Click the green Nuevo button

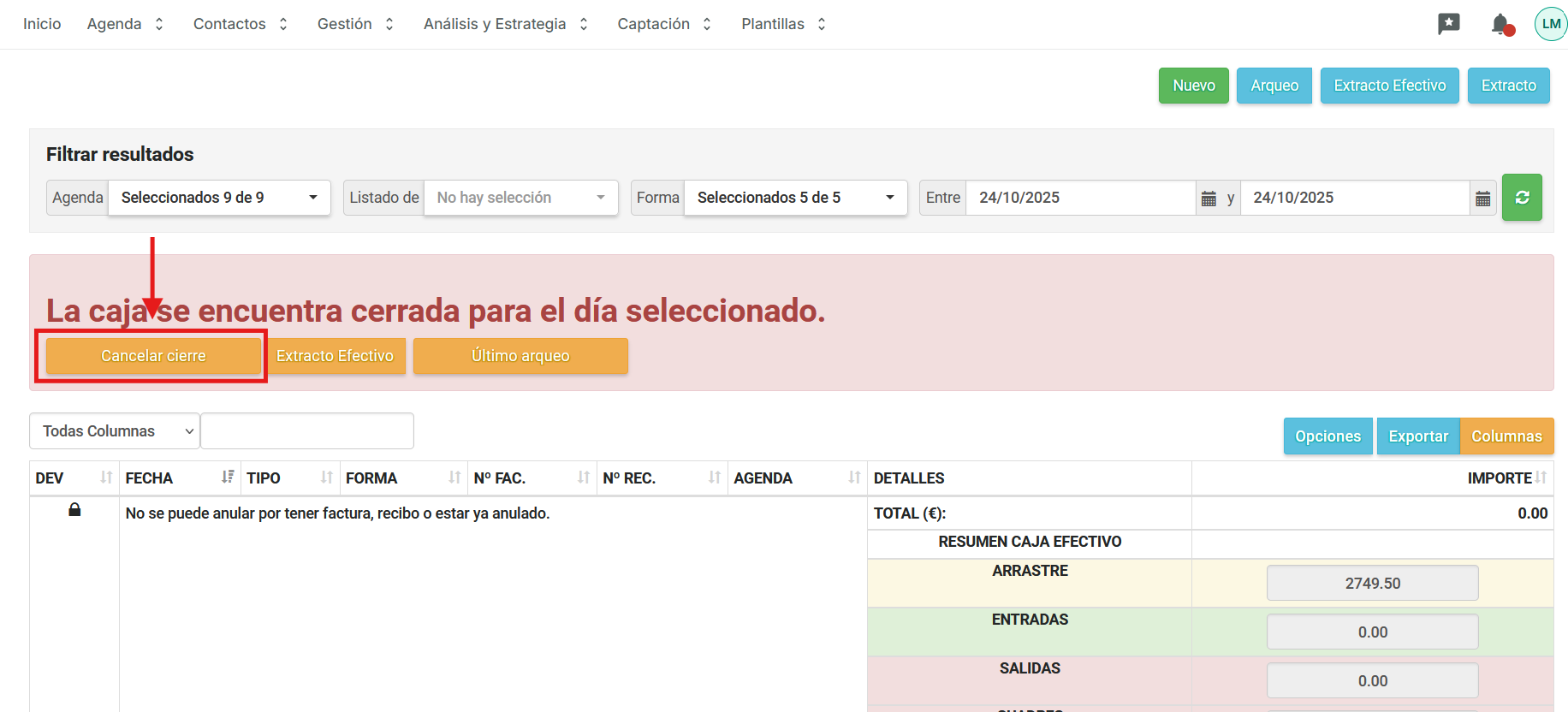click(x=1193, y=86)
